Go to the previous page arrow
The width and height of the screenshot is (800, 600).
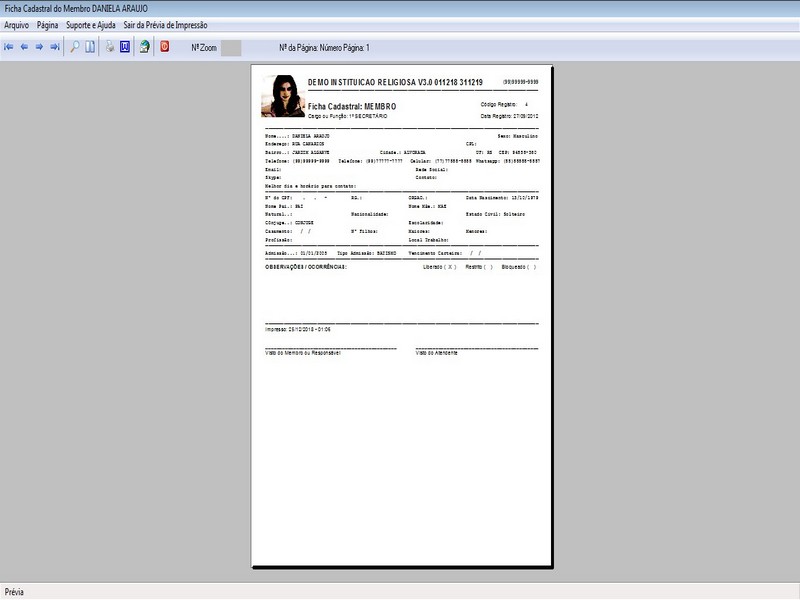[x=24, y=47]
